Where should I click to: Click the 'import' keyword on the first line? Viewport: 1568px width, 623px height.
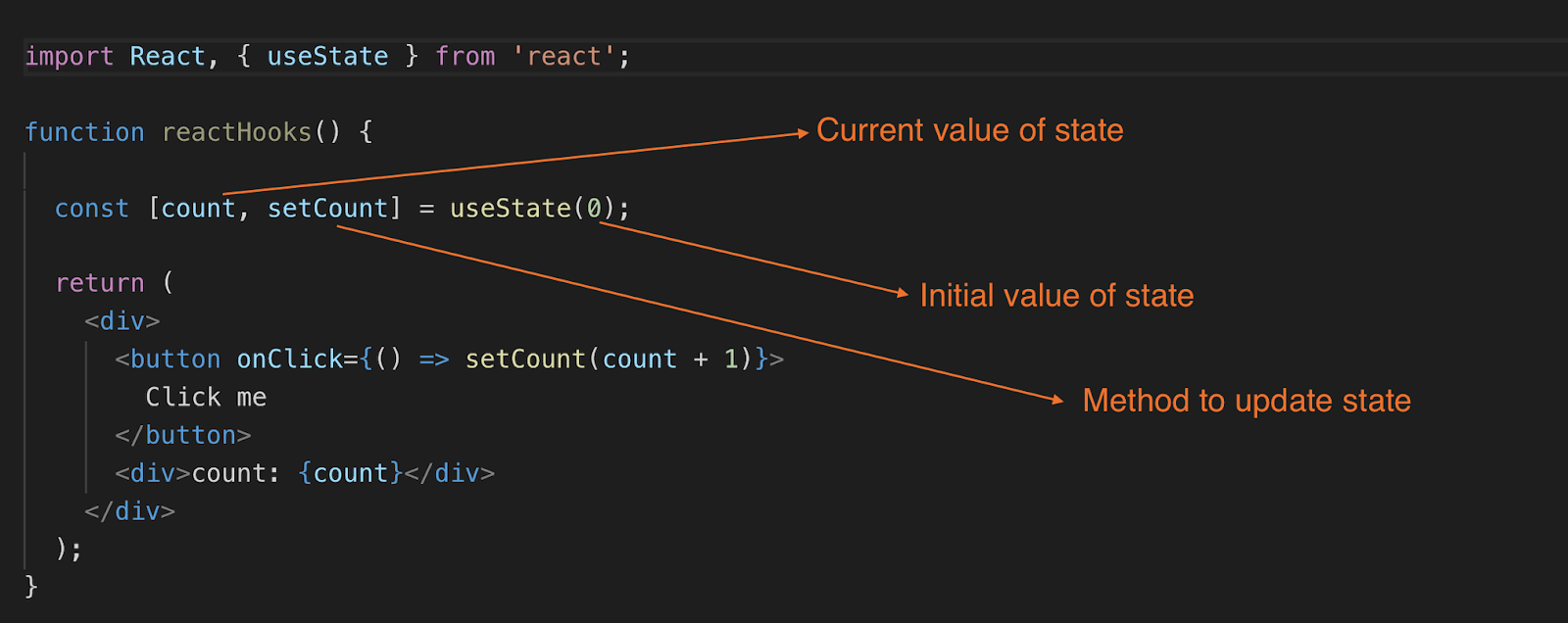pos(69,57)
